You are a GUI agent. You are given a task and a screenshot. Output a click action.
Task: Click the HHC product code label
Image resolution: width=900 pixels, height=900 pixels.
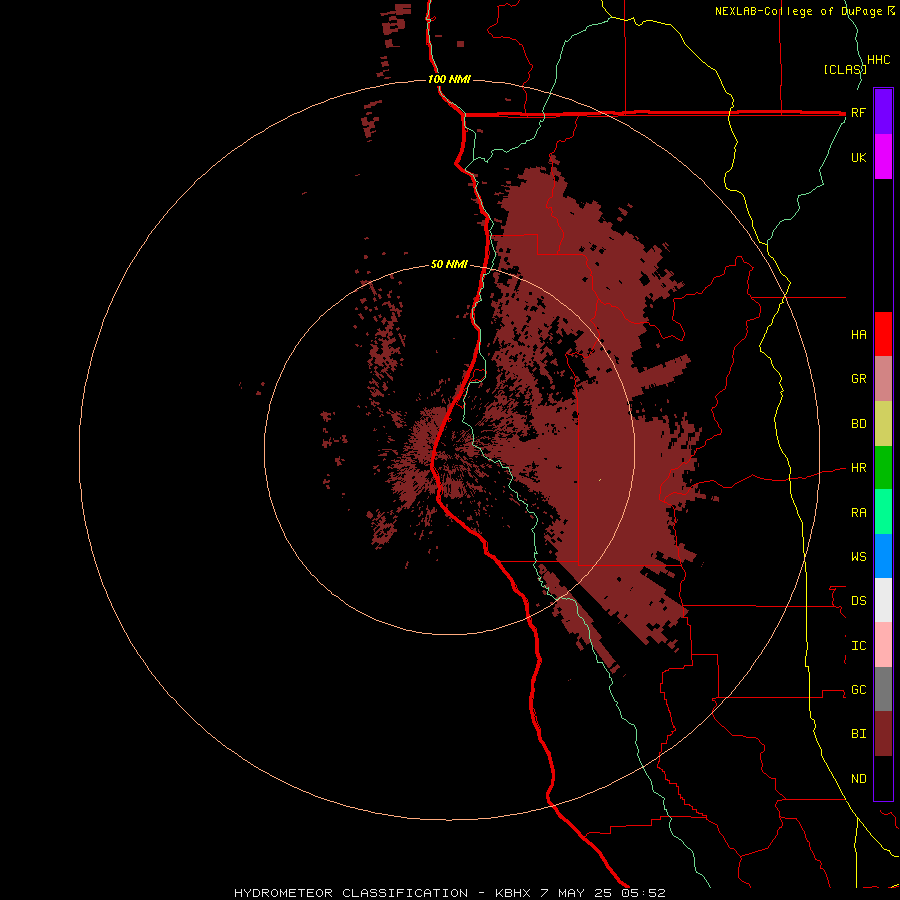[879, 60]
